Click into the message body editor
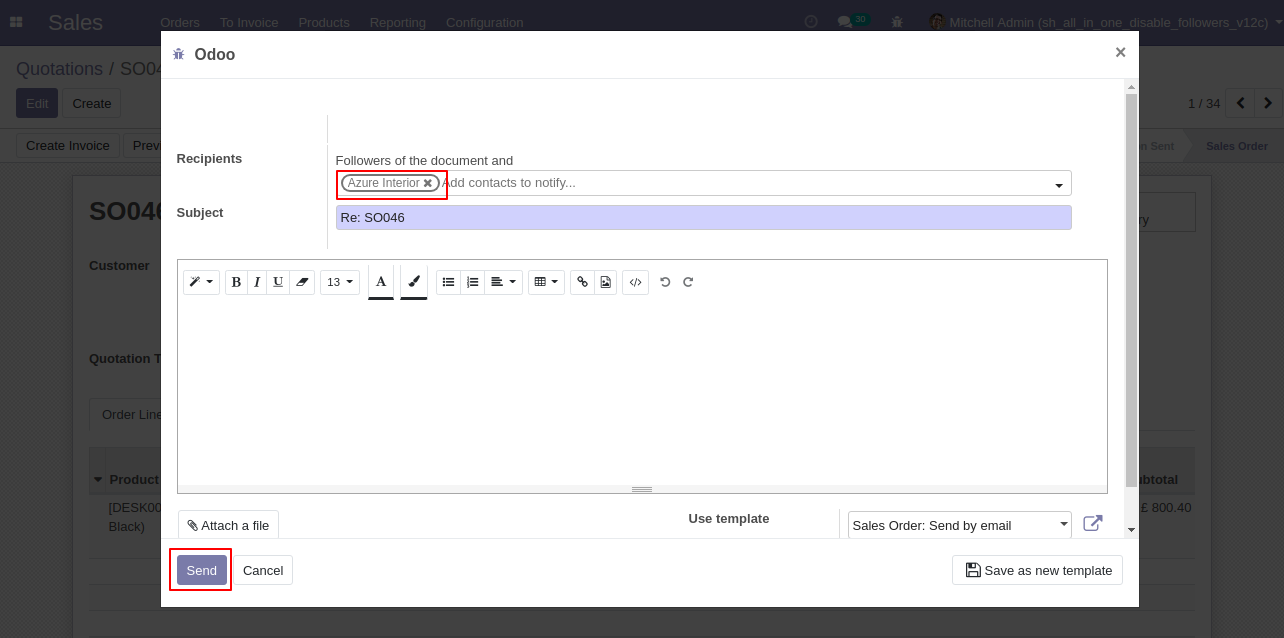This screenshot has width=1284, height=638. [642, 395]
